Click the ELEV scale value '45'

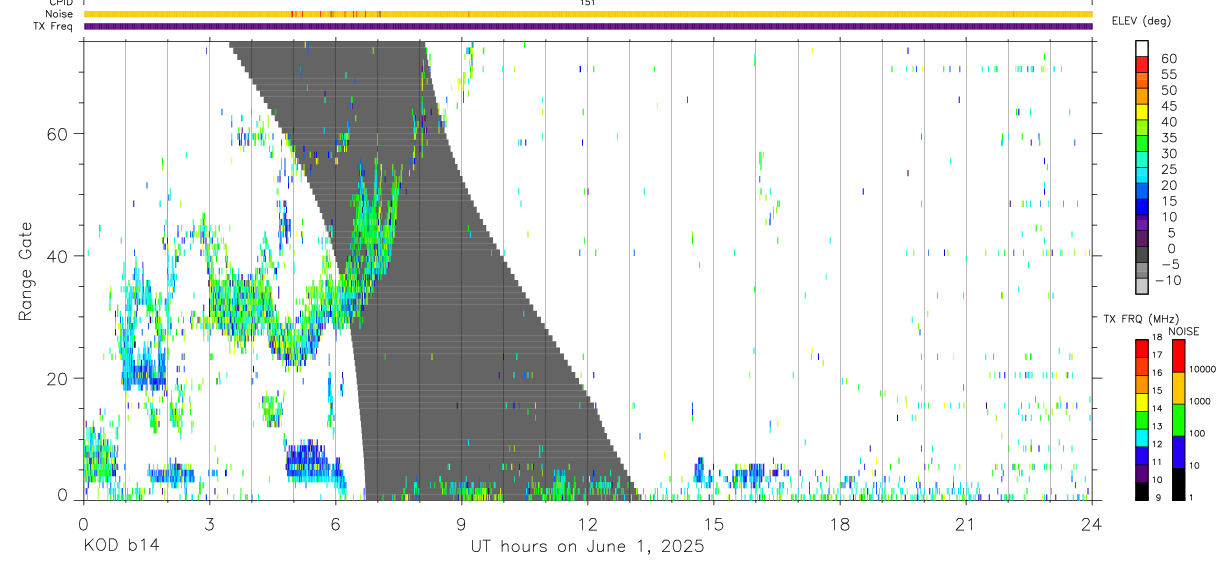1169,106
